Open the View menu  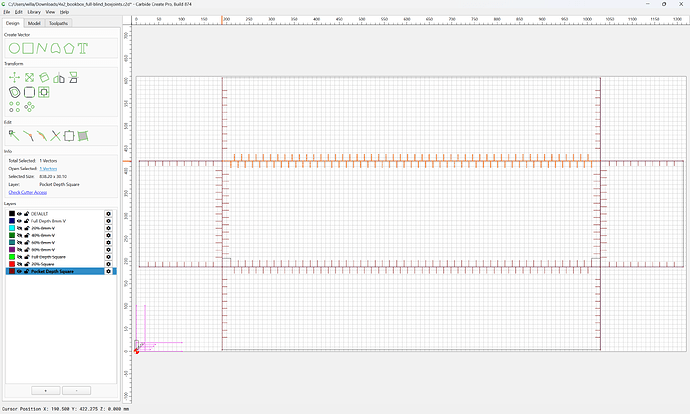tap(50, 12)
